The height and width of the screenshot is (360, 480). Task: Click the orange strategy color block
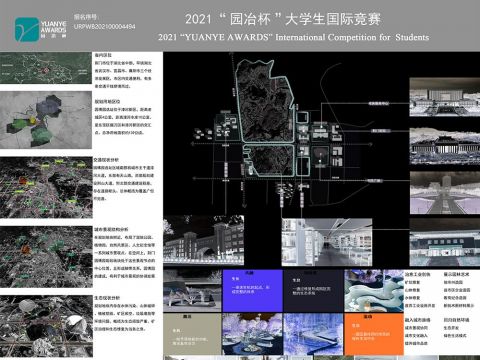(x=374, y=334)
